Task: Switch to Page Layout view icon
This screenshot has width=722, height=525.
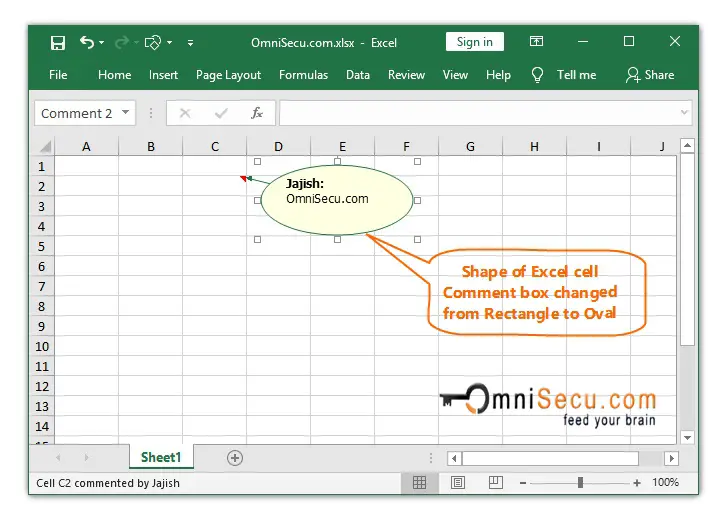Action: pos(458,483)
